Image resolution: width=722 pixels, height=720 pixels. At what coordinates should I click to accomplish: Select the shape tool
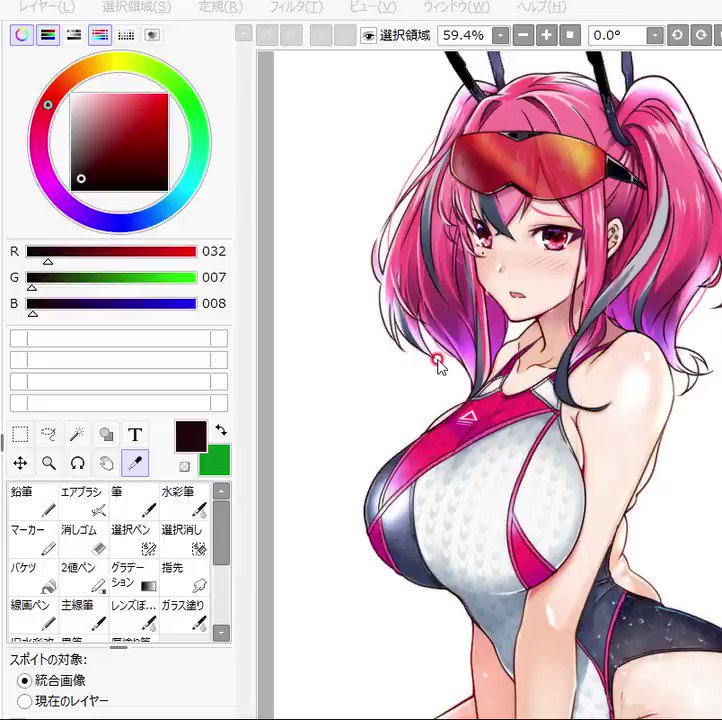point(106,434)
